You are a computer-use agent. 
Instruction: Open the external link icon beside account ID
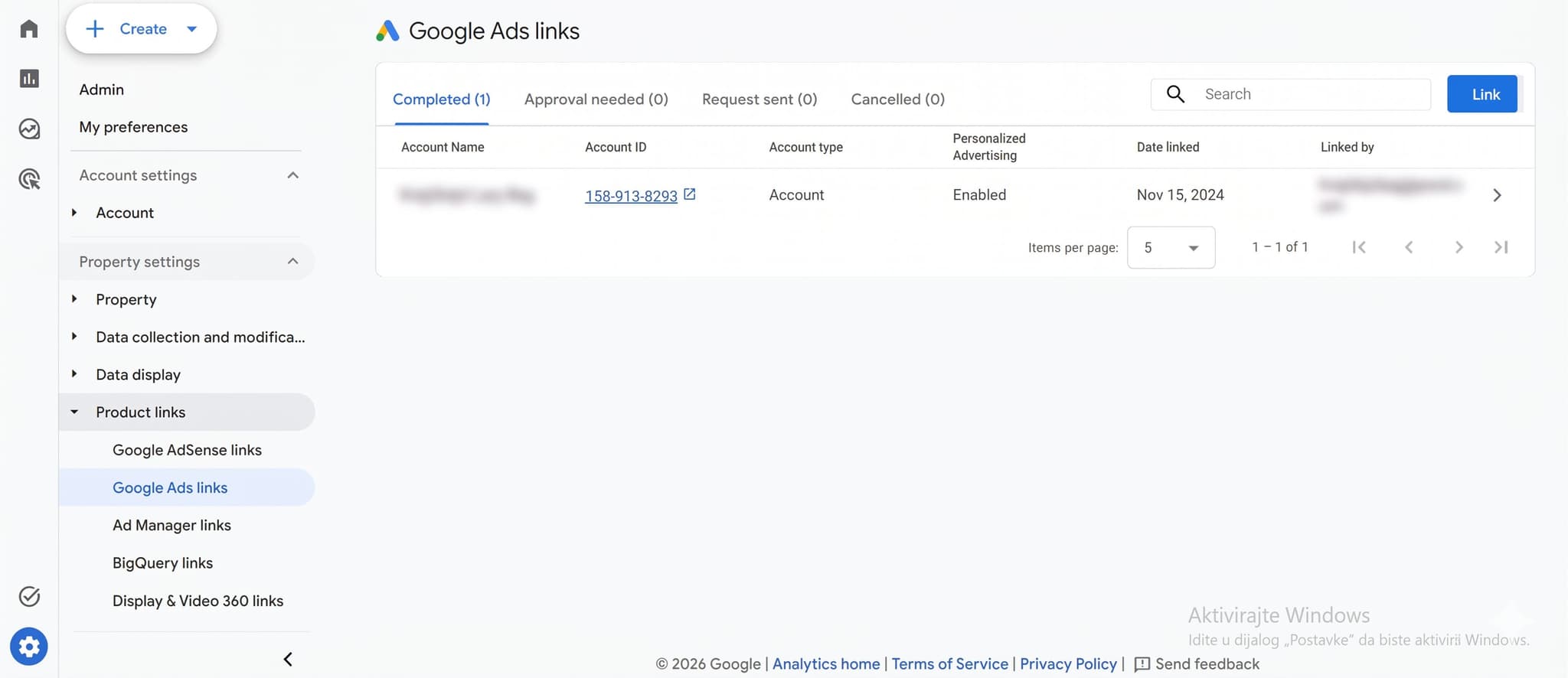coord(689,194)
